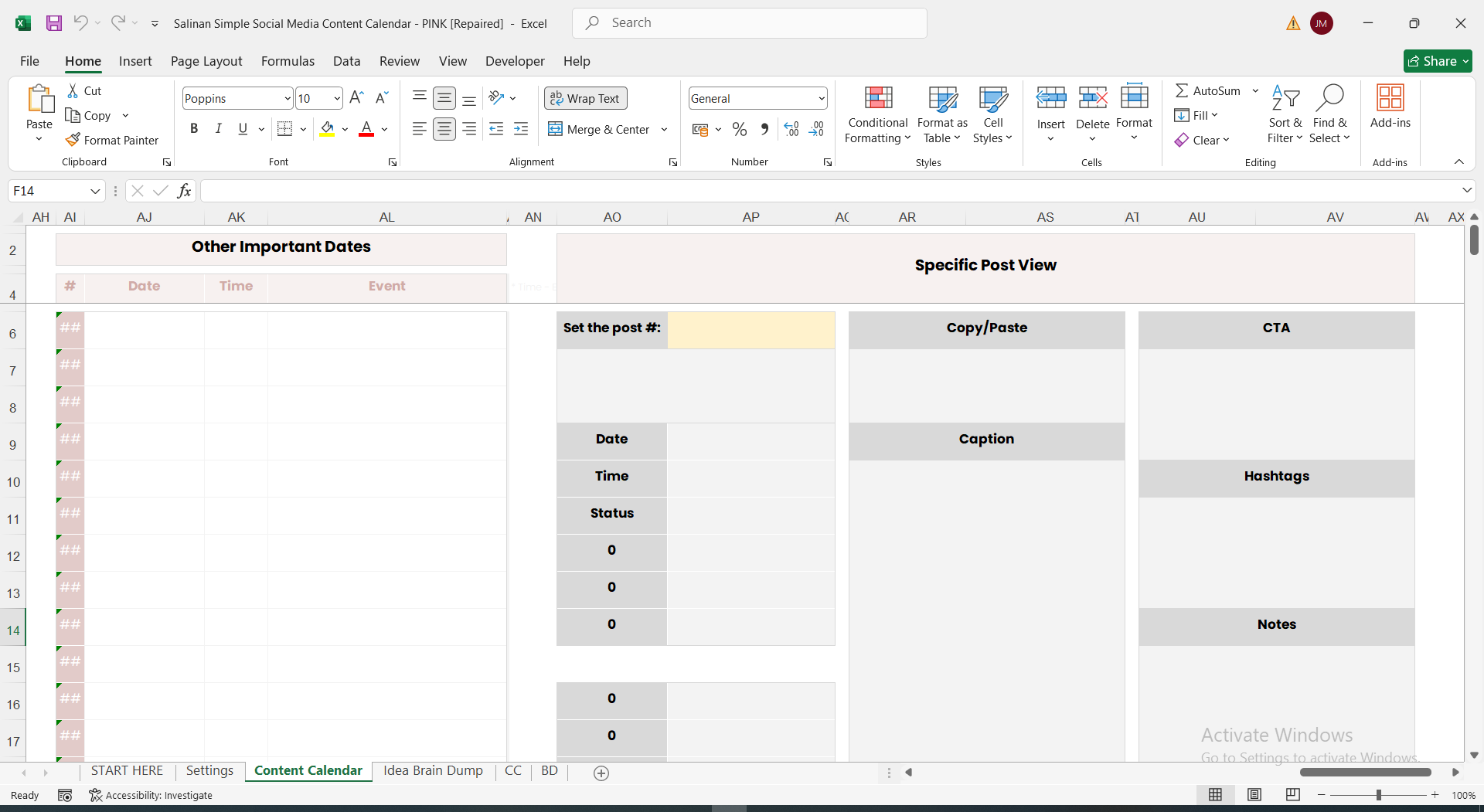1484x812 pixels.
Task: Open Conditional Formatting icon
Action: (878, 98)
